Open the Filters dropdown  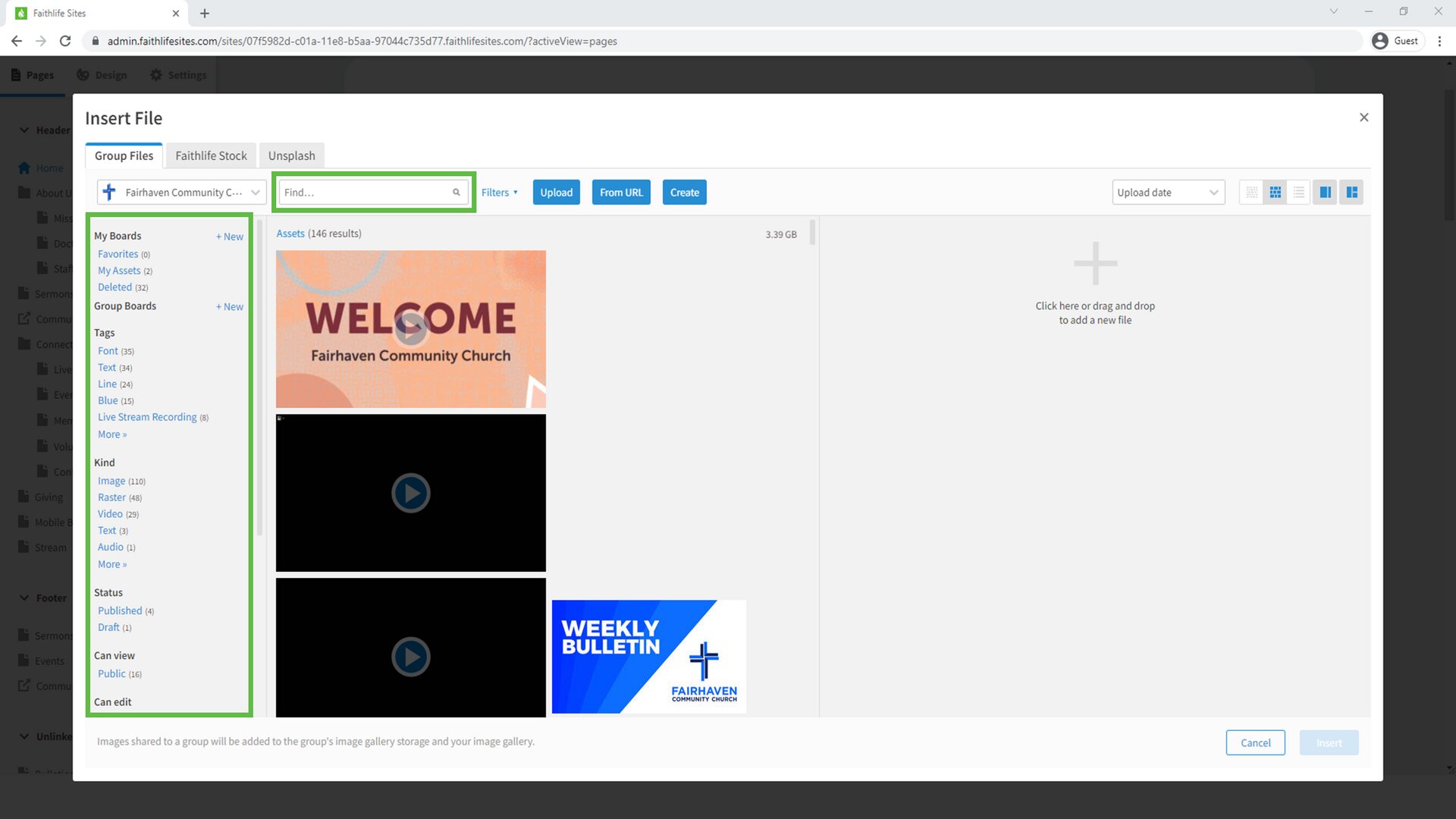[x=499, y=193]
